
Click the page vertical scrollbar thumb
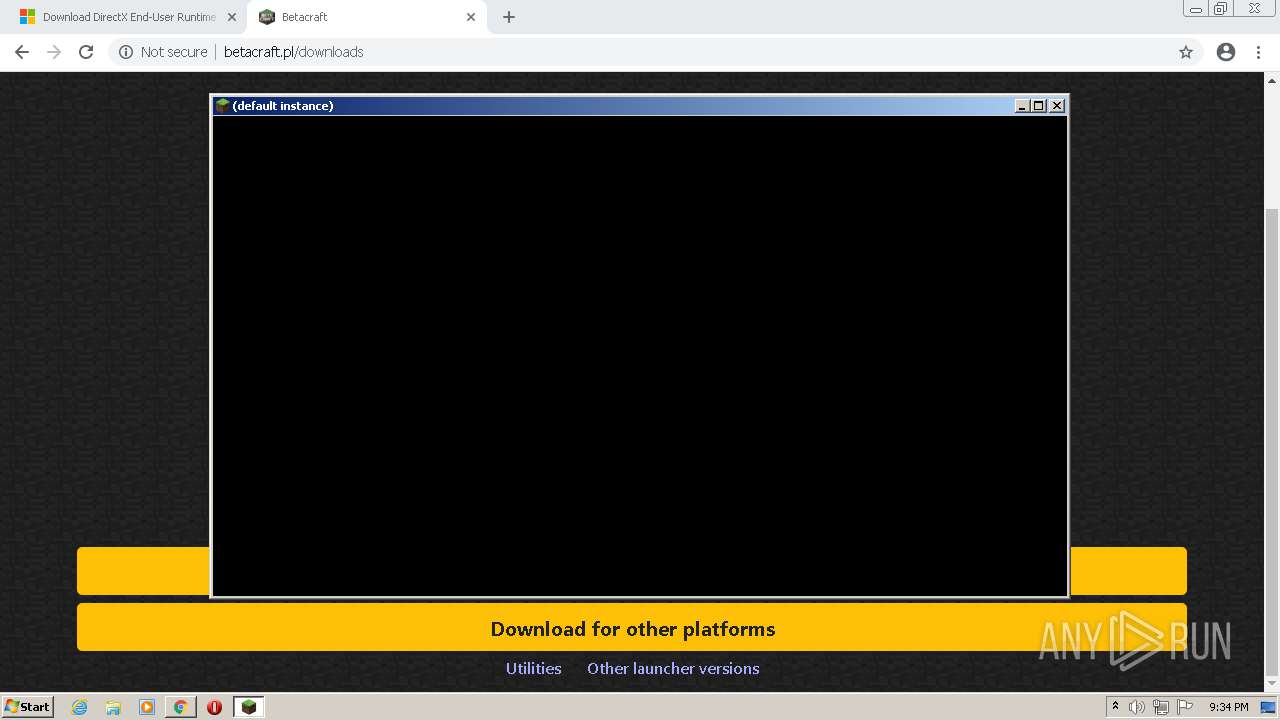click(x=1272, y=442)
